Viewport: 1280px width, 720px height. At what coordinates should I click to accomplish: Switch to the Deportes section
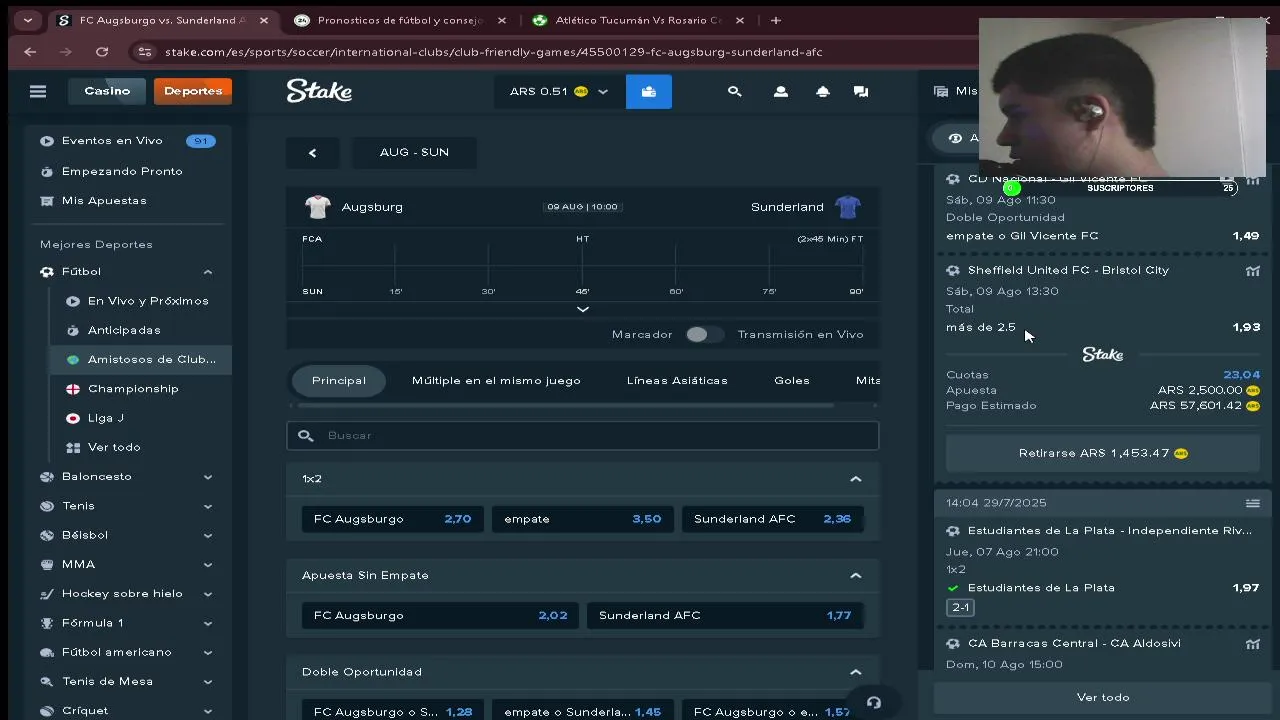pos(193,91)
